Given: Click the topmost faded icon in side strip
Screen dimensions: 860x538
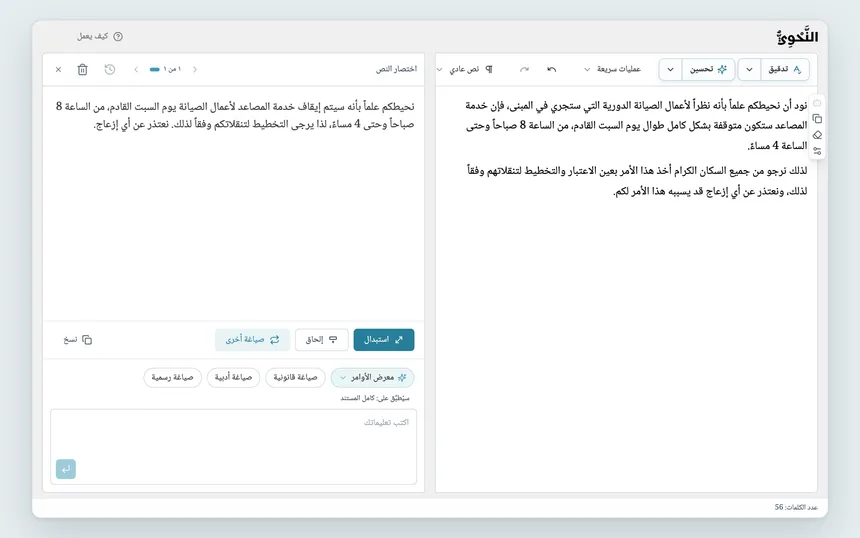Looking at the screenshot, I should [817, 103].
